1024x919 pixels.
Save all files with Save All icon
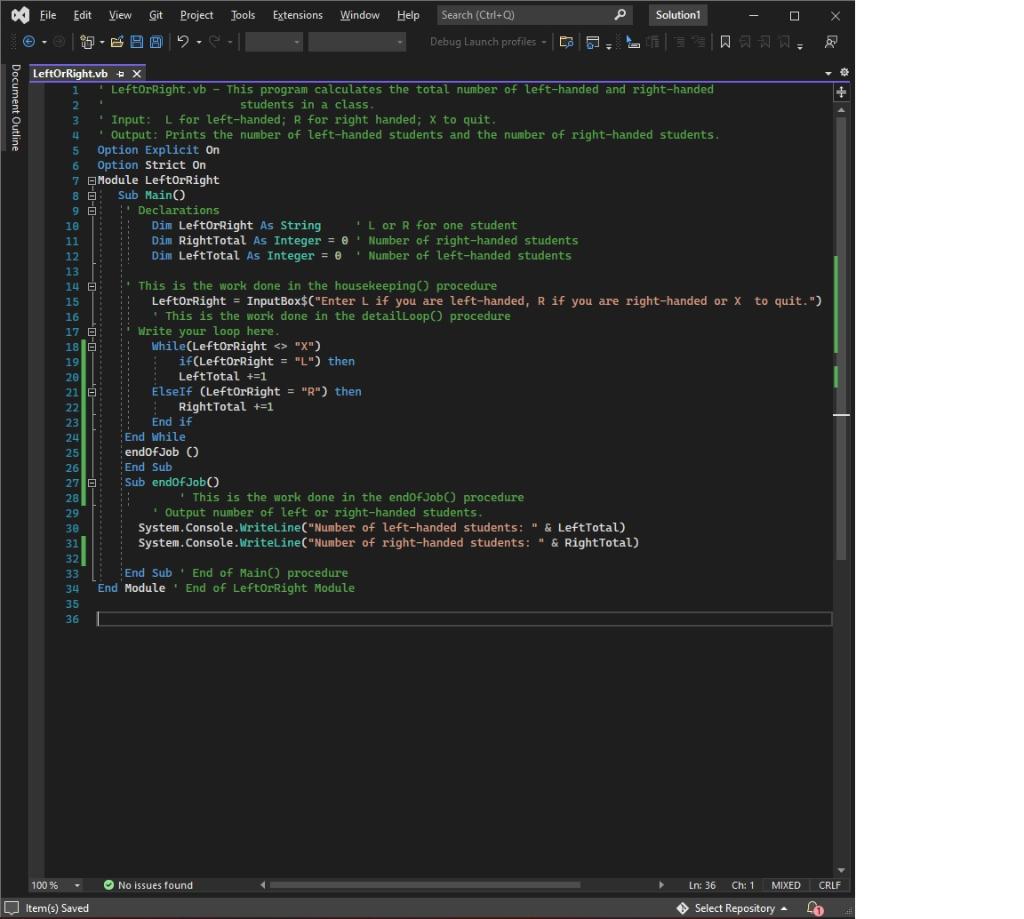tap(156, 41)
